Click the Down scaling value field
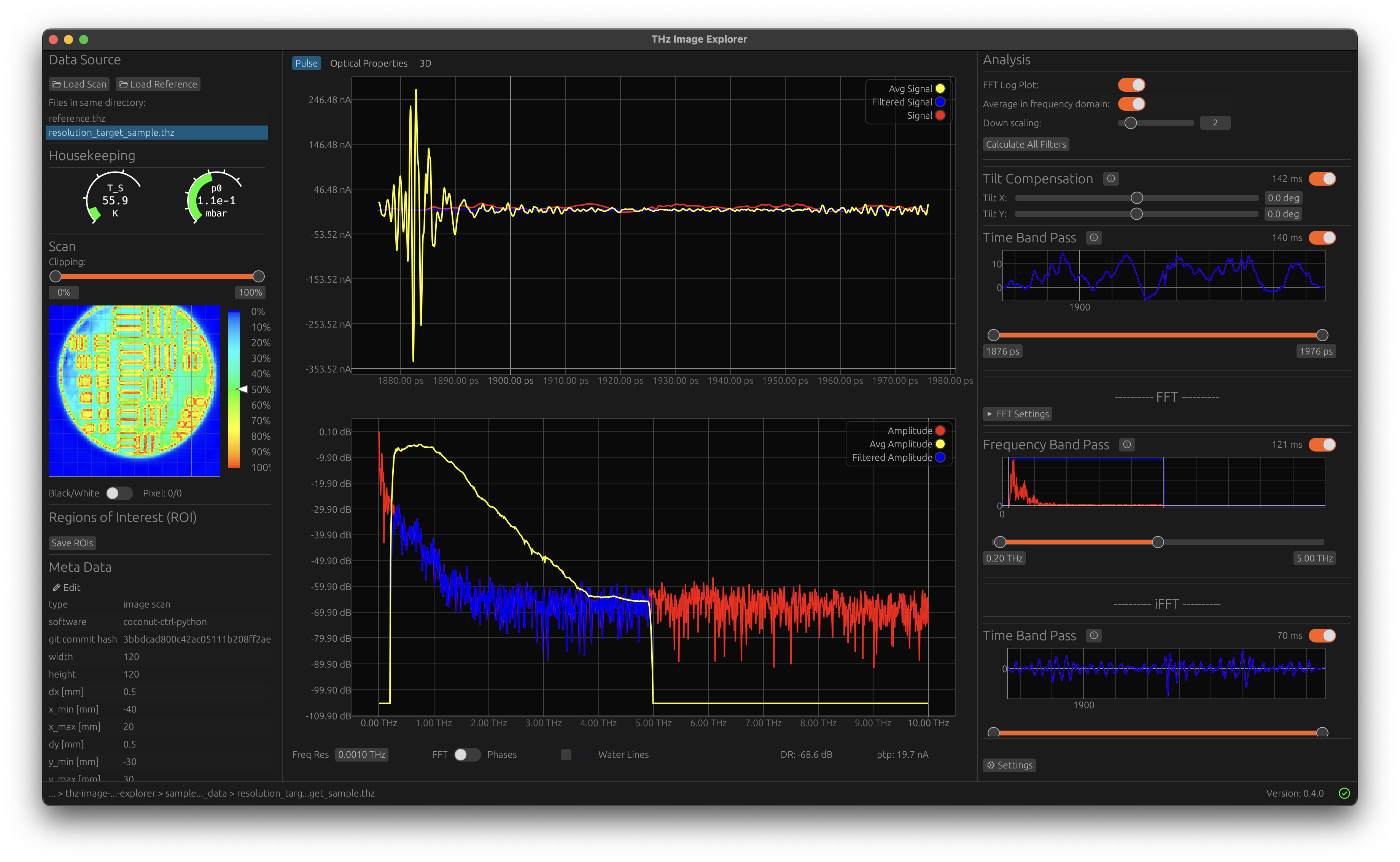Screen dimensions: 1400x862 click(1215, 123)
